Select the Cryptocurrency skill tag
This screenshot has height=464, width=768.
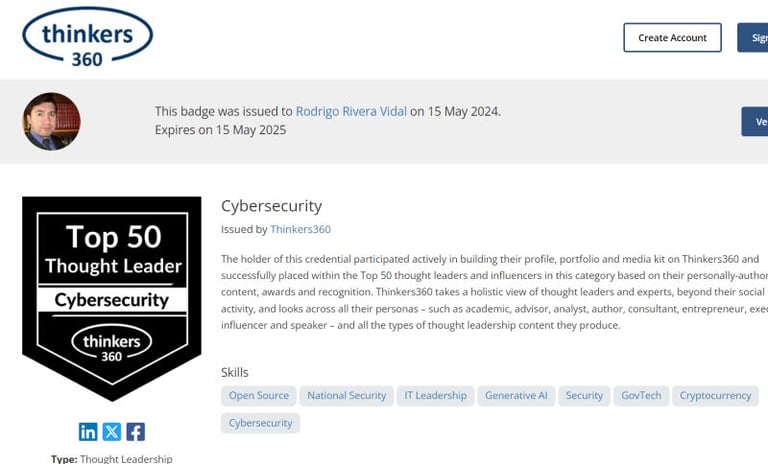pyautogui.click(x=715, y=396)
